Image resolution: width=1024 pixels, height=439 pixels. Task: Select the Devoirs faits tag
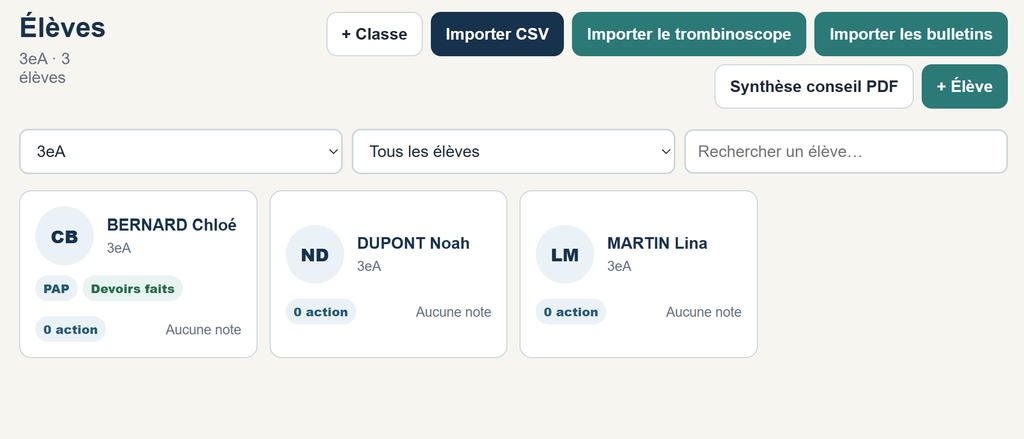coord(133,289)
